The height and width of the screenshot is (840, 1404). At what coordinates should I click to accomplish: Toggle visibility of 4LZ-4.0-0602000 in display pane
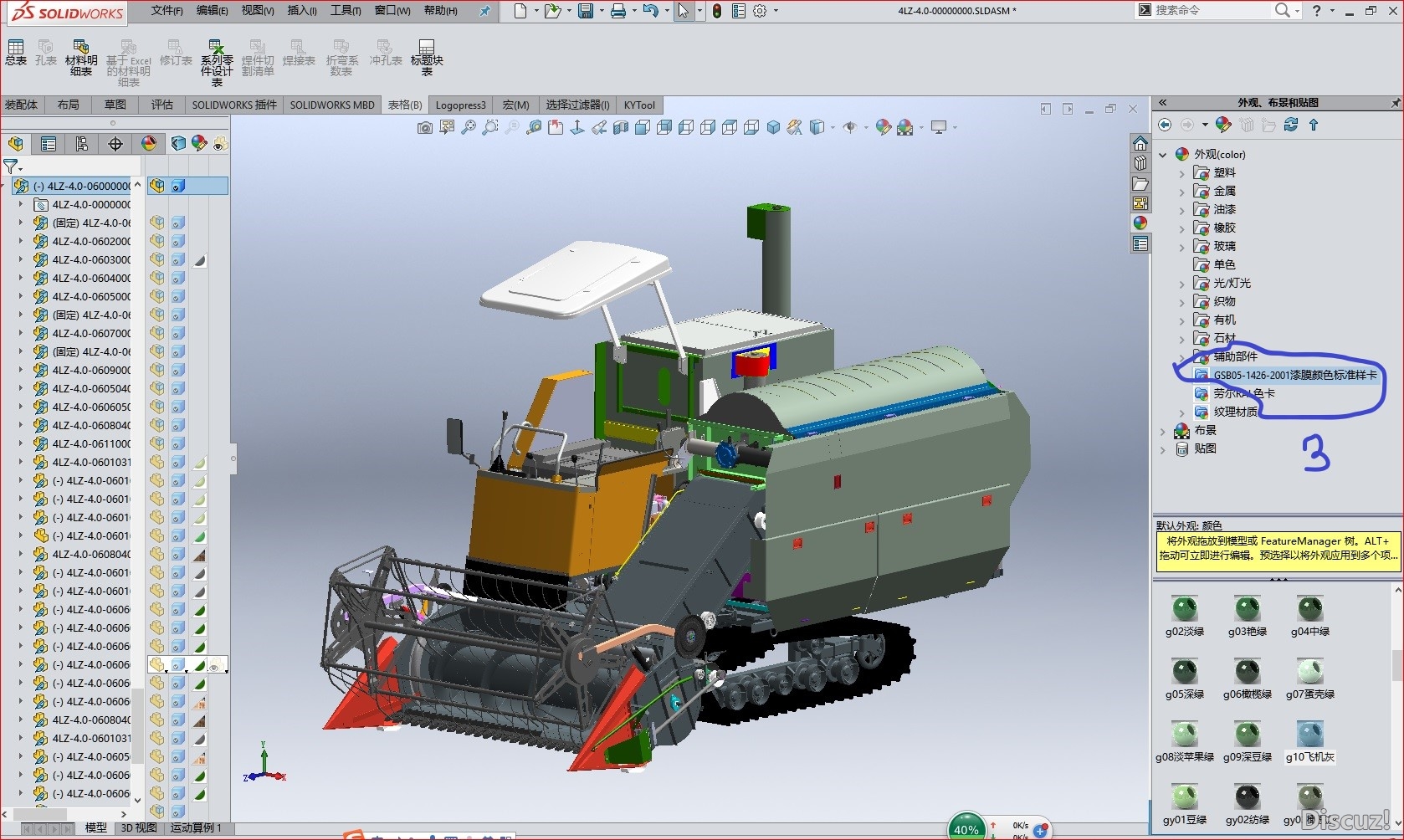coord(156,241)
